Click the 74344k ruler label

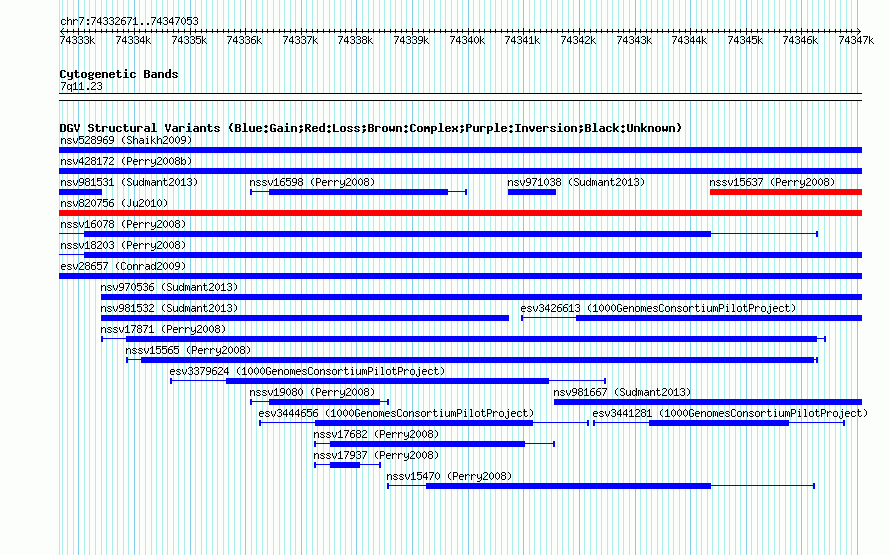pos(689,40)
